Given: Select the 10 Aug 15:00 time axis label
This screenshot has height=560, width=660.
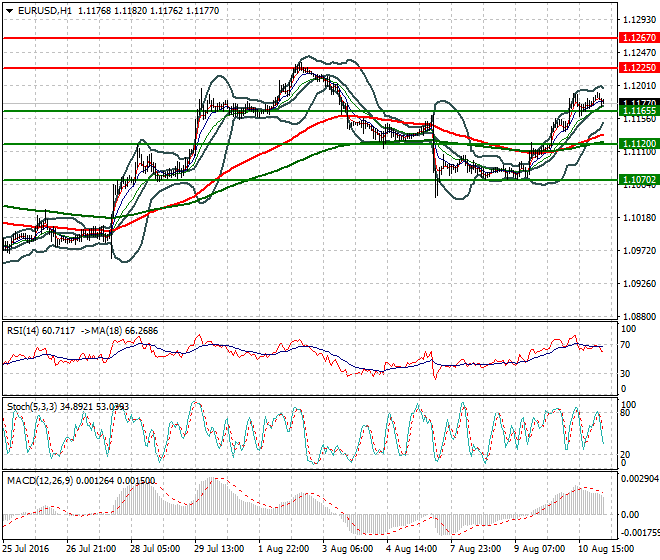Looking at the screenshot, I should [x=607, y=549].
